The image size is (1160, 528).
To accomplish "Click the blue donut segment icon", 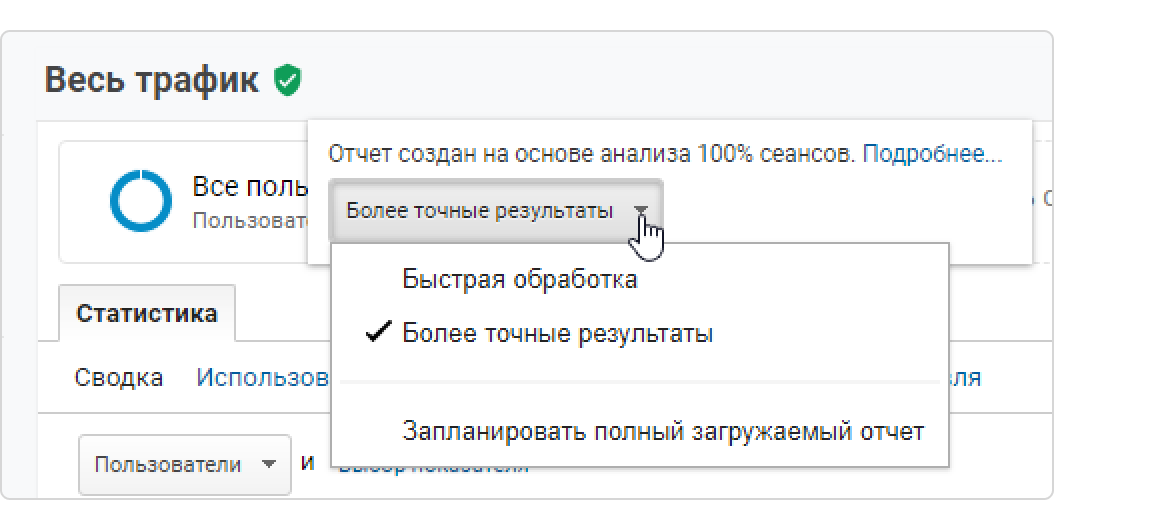I will coord(141,200).
